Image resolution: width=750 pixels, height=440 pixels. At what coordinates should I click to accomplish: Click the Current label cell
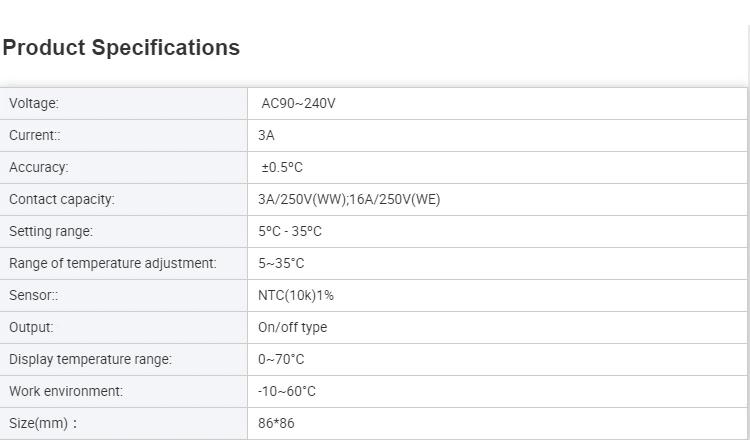(x=35, y=135)
